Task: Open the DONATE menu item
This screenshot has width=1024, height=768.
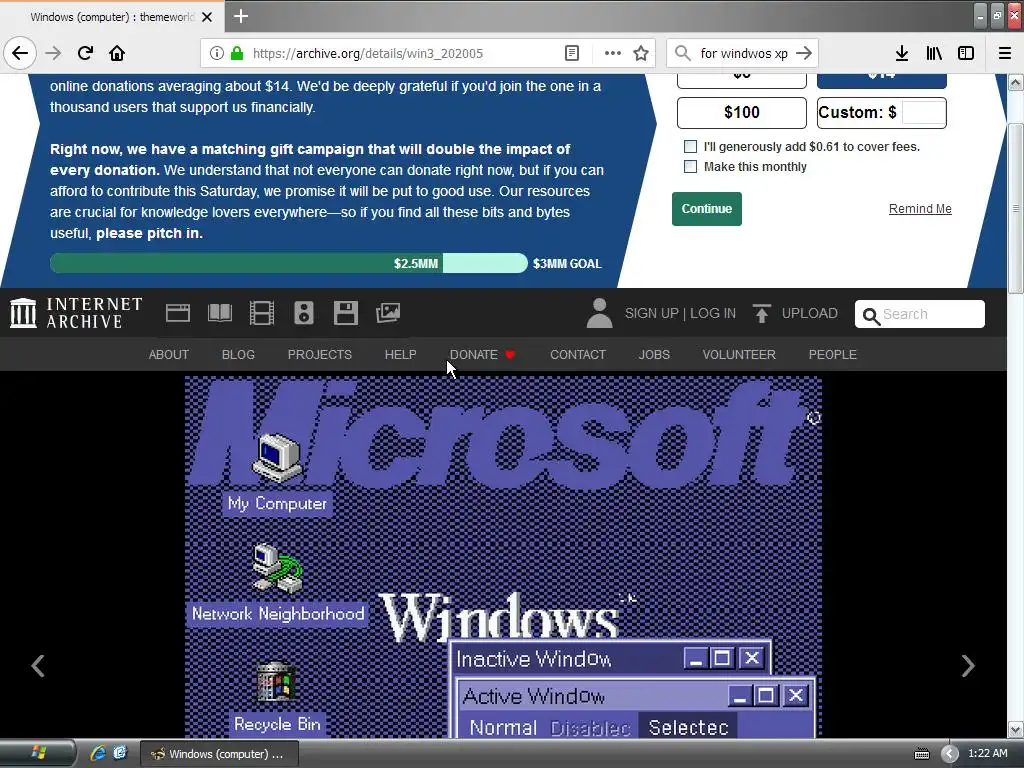Action: click(482, 355)
